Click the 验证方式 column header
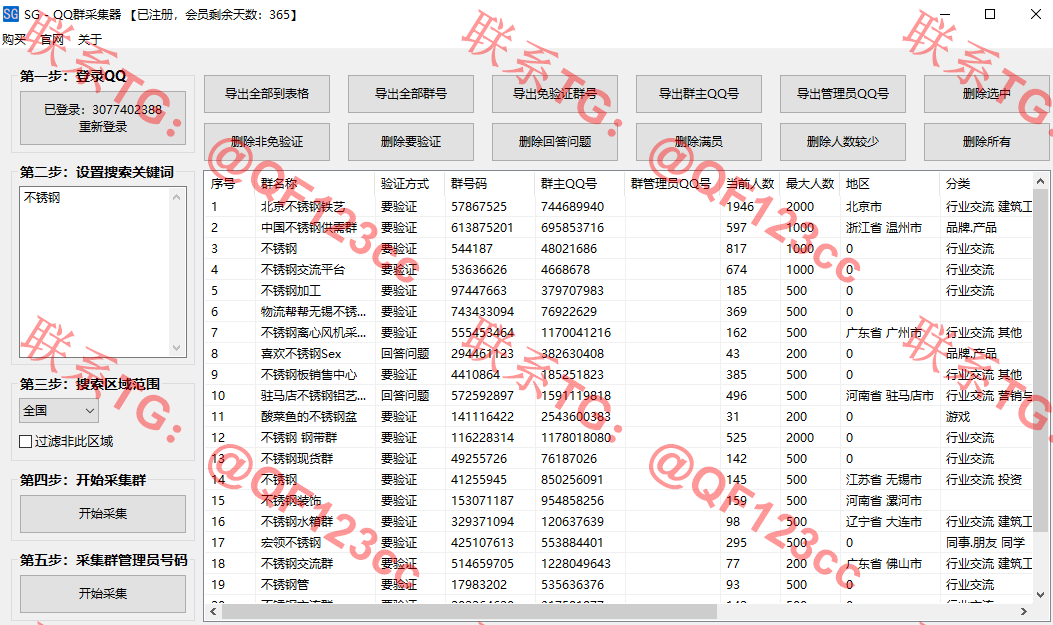 (410, 183)
